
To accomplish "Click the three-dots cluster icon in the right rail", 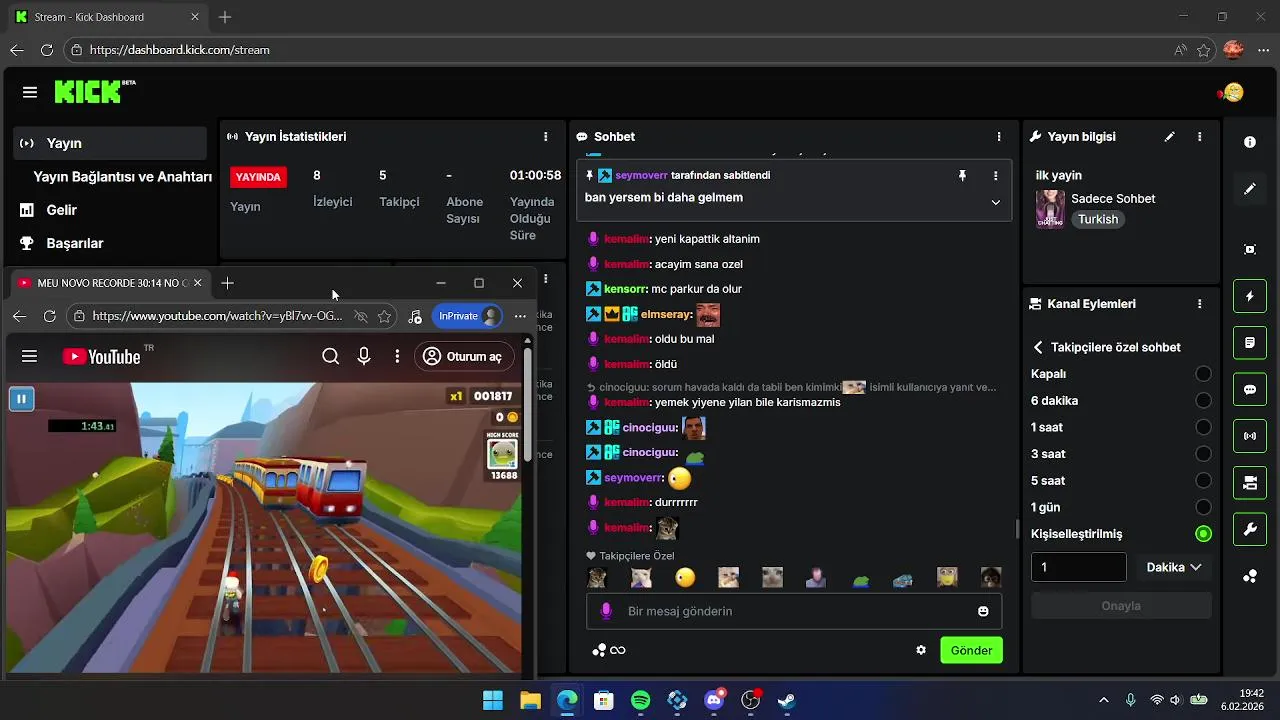I will point(1250,576).
